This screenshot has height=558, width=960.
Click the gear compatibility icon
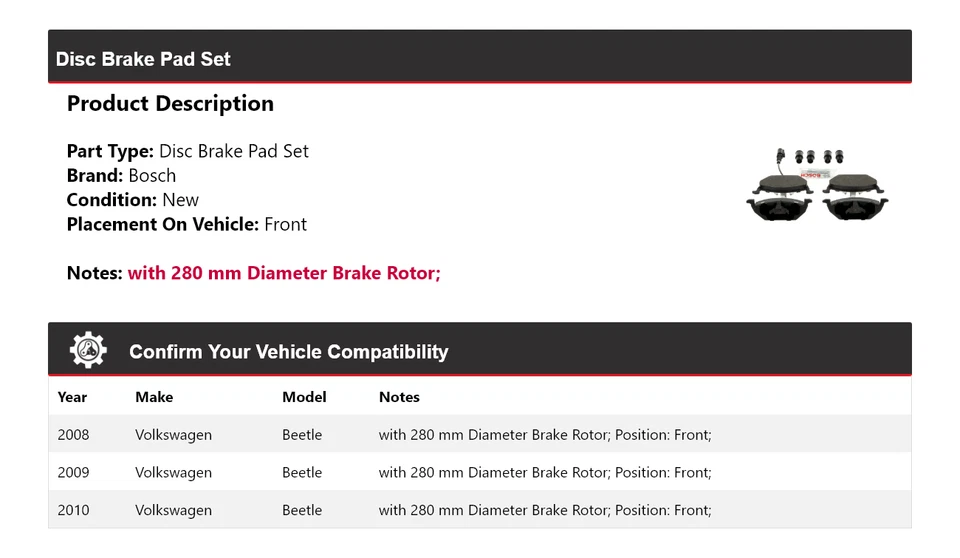pyautogui.click(x=88, y=350)
